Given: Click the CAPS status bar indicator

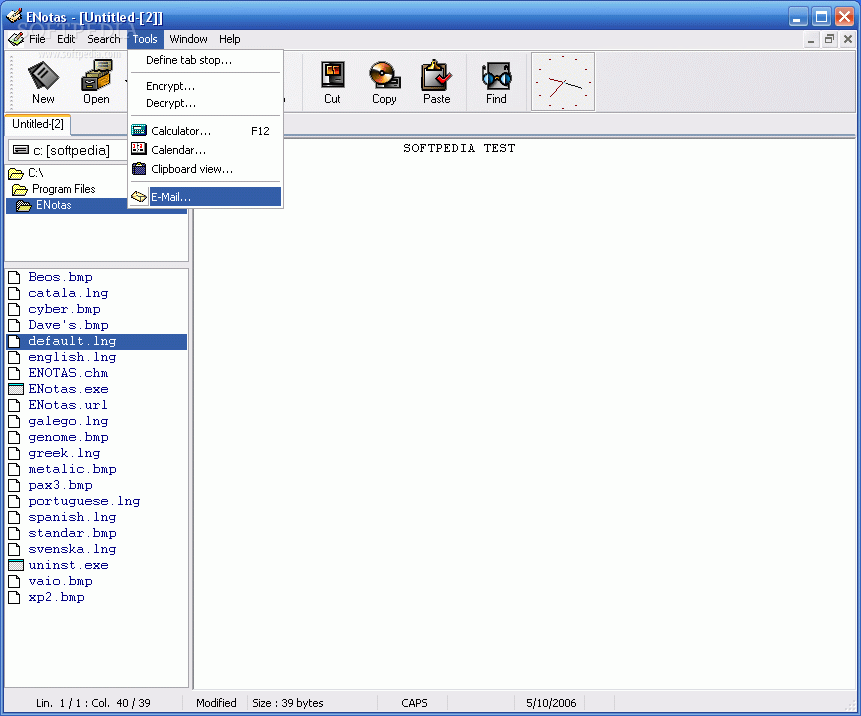Looking at the screenshot, I should (414, 703).
